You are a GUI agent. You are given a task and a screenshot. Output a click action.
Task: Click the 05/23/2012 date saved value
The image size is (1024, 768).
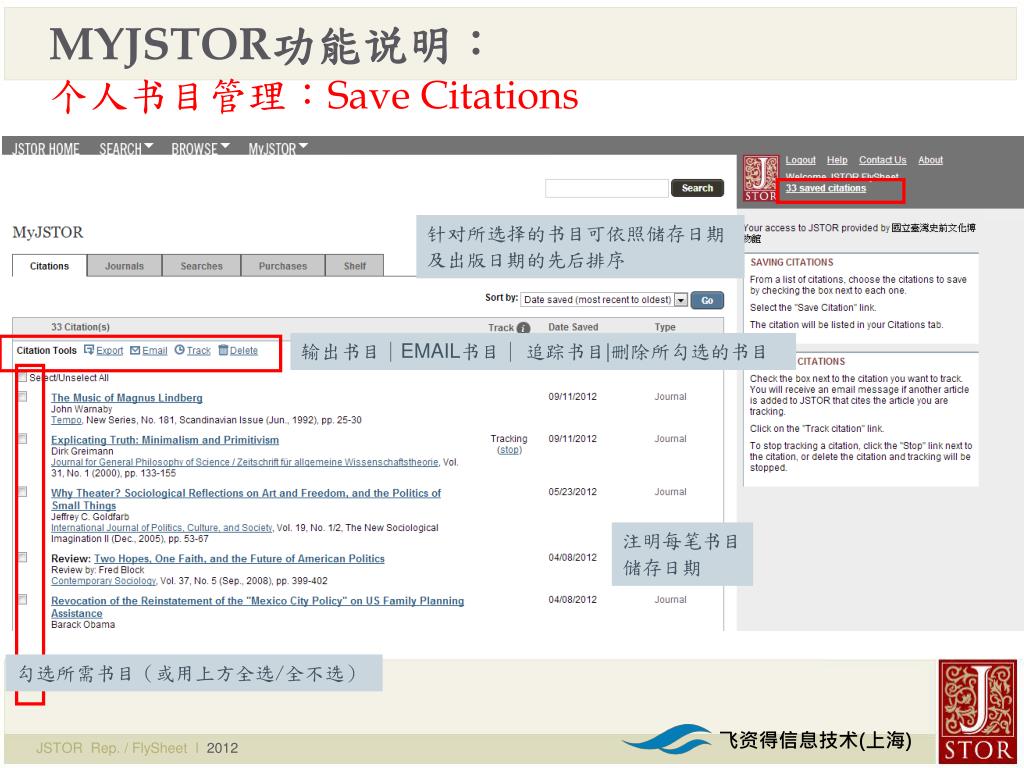pos(572,492)
